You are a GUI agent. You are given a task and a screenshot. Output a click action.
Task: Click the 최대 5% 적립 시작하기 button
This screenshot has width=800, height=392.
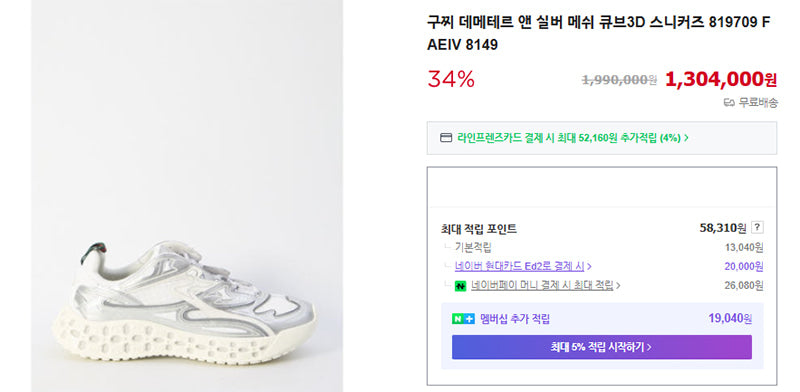pyautogui.click(x=602, y=347)
